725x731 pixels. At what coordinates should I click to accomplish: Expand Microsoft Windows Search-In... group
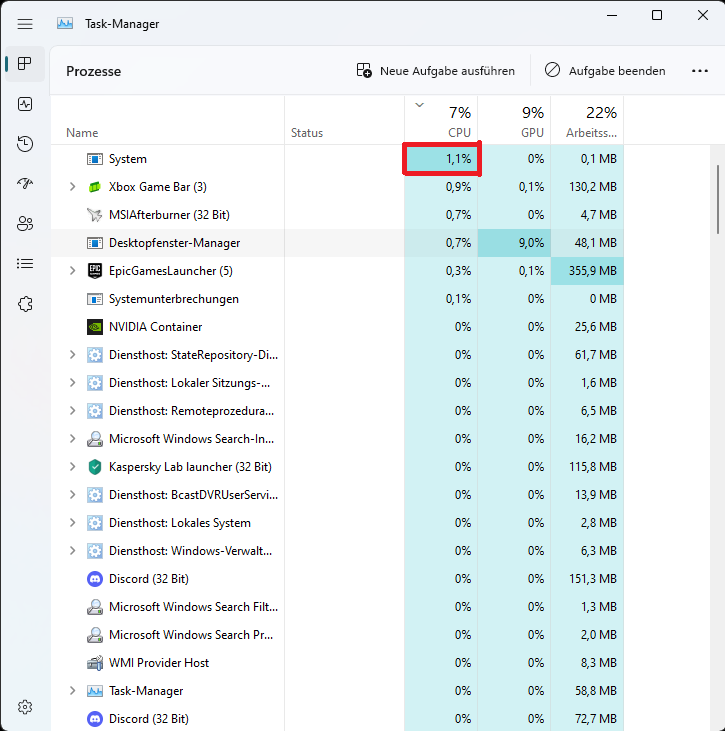point(72,439)
